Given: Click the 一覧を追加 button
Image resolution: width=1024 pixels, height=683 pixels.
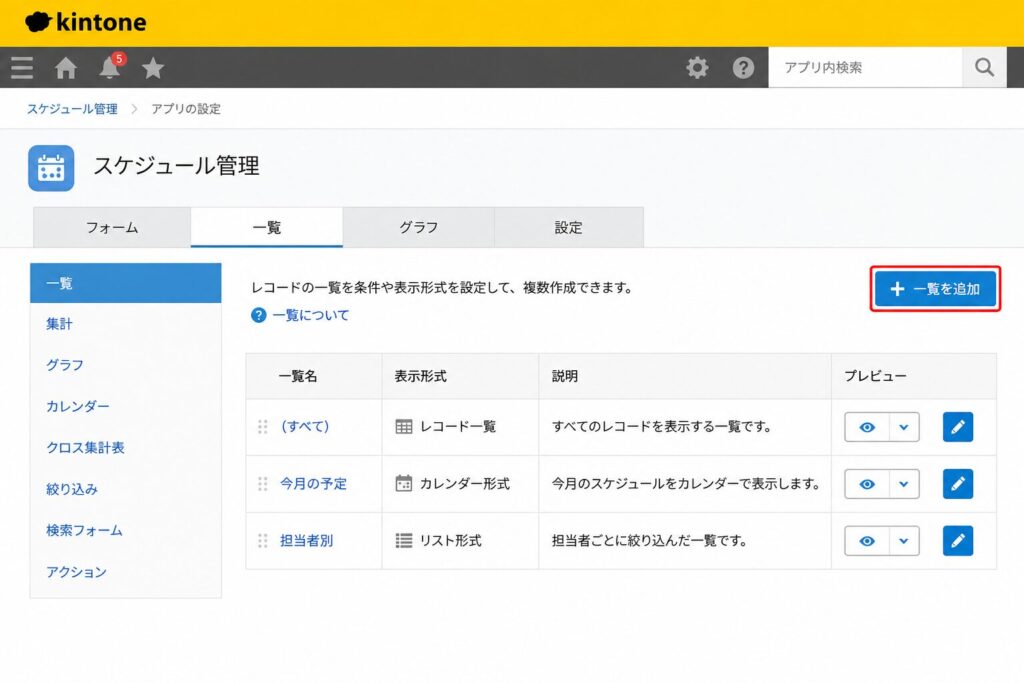Looking at the screenshot, I should click(x=935, y=289).
